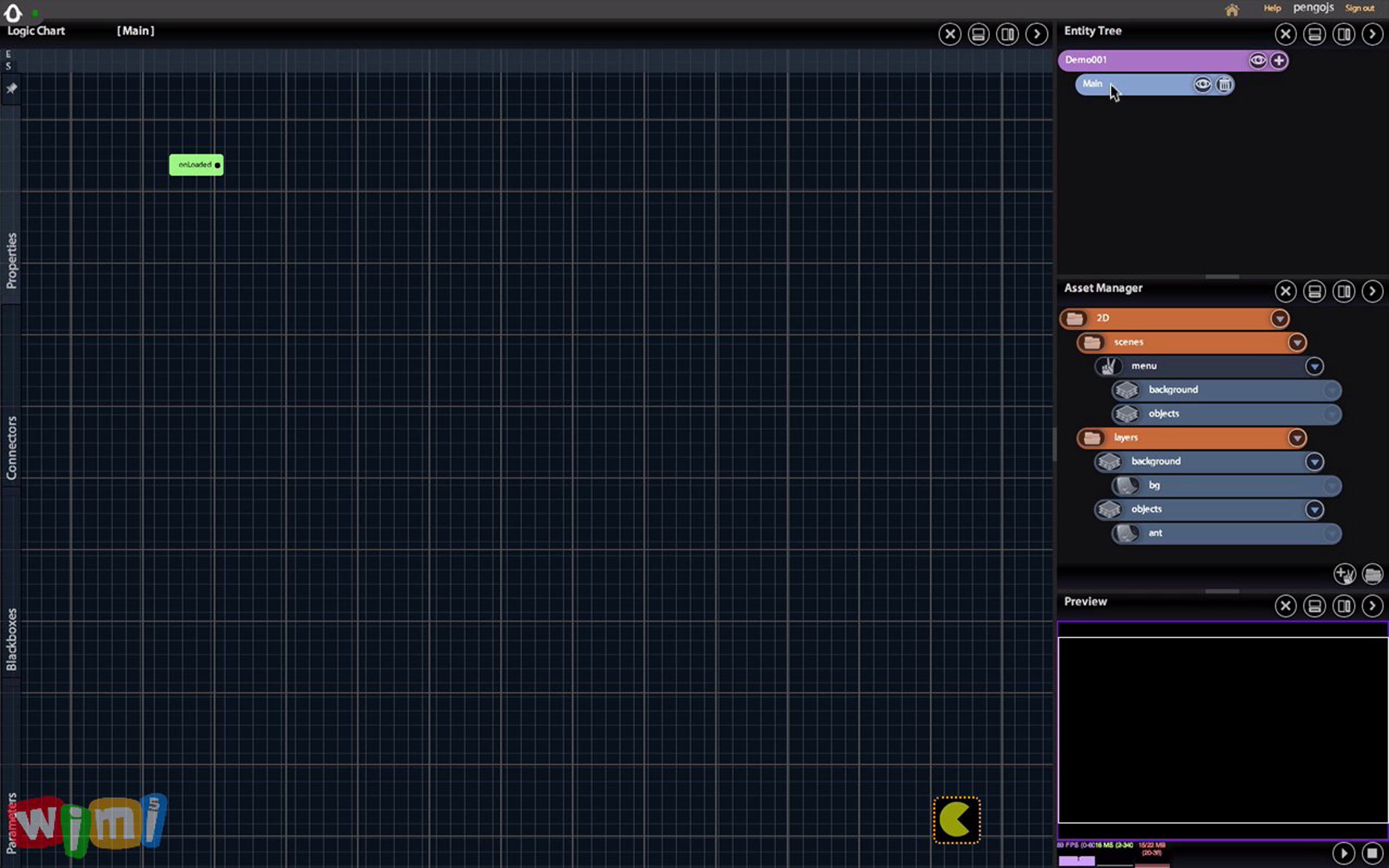Toggle visibility of Main entity
1389x868 pixels.
point(1202,84)
